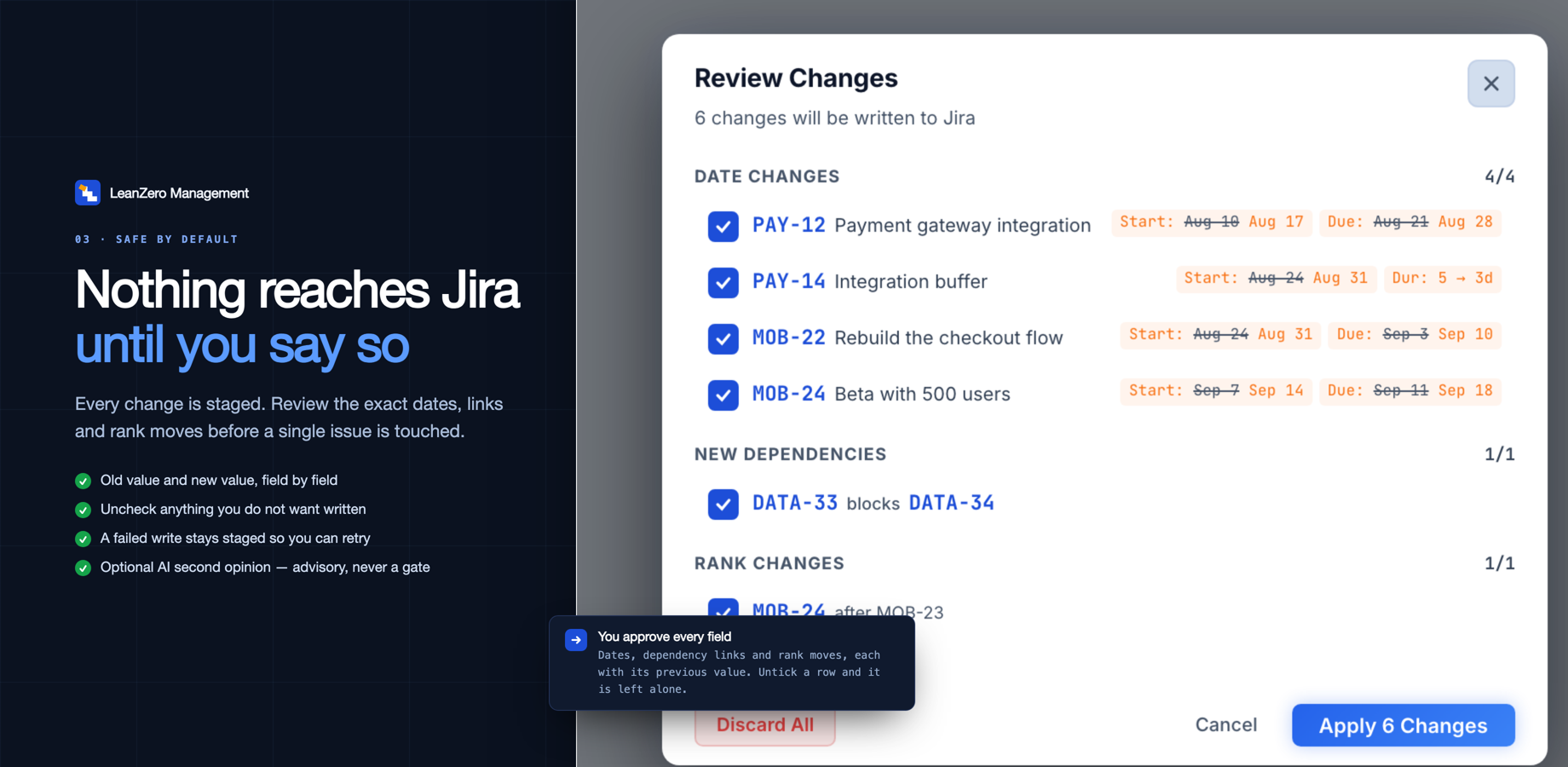Uncheck the PAY-12 Payment gateway integration row
The width and height of the screenshot is (1568, 767).
(x=723, y=226)
